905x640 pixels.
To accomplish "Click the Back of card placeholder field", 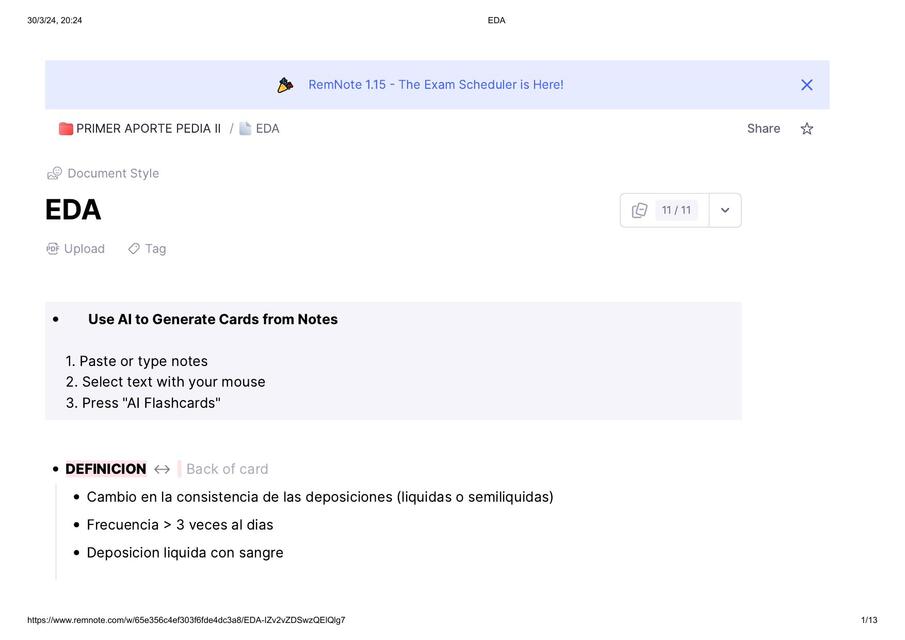I will point(227,469).
